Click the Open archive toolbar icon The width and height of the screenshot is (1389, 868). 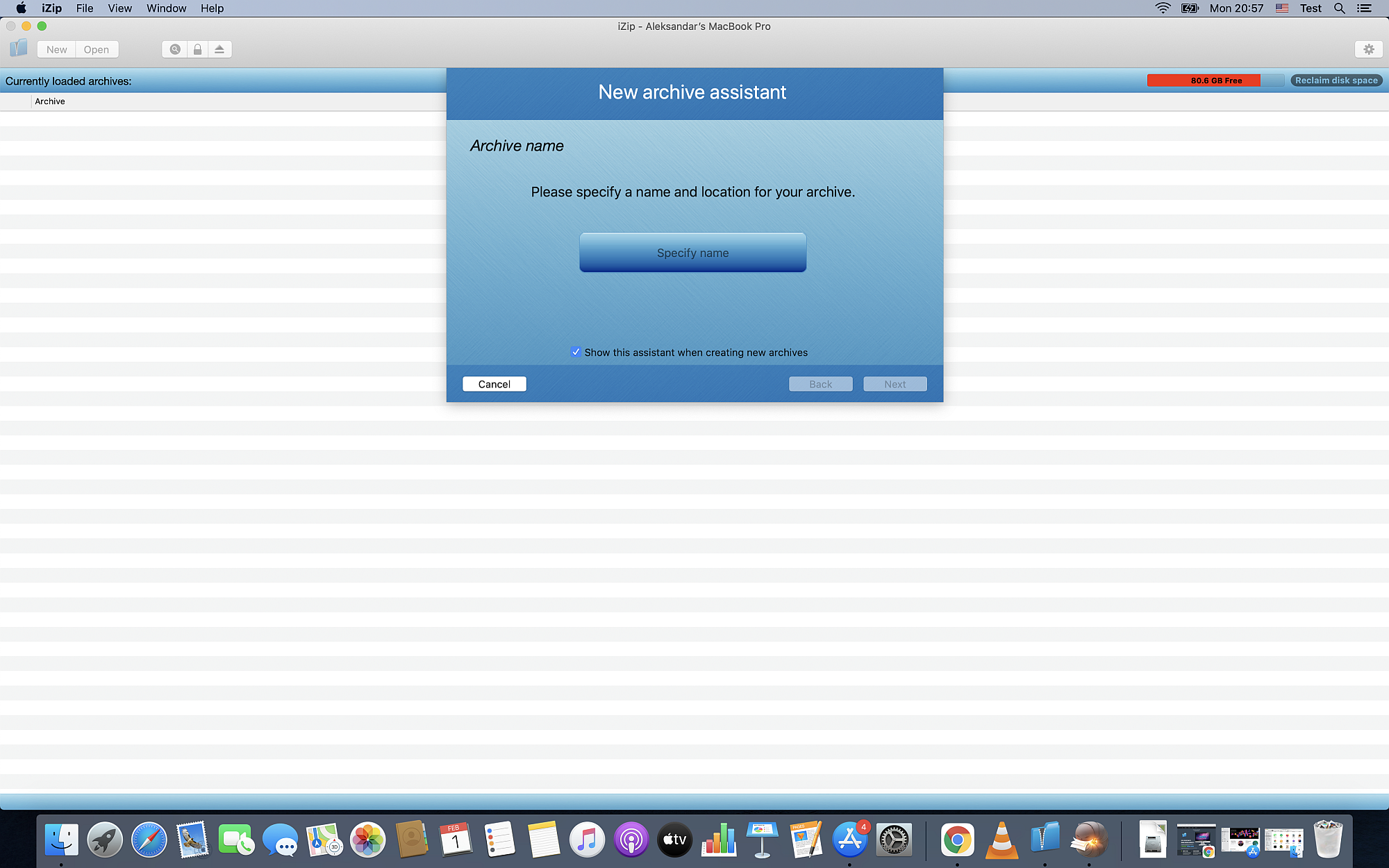97,49
